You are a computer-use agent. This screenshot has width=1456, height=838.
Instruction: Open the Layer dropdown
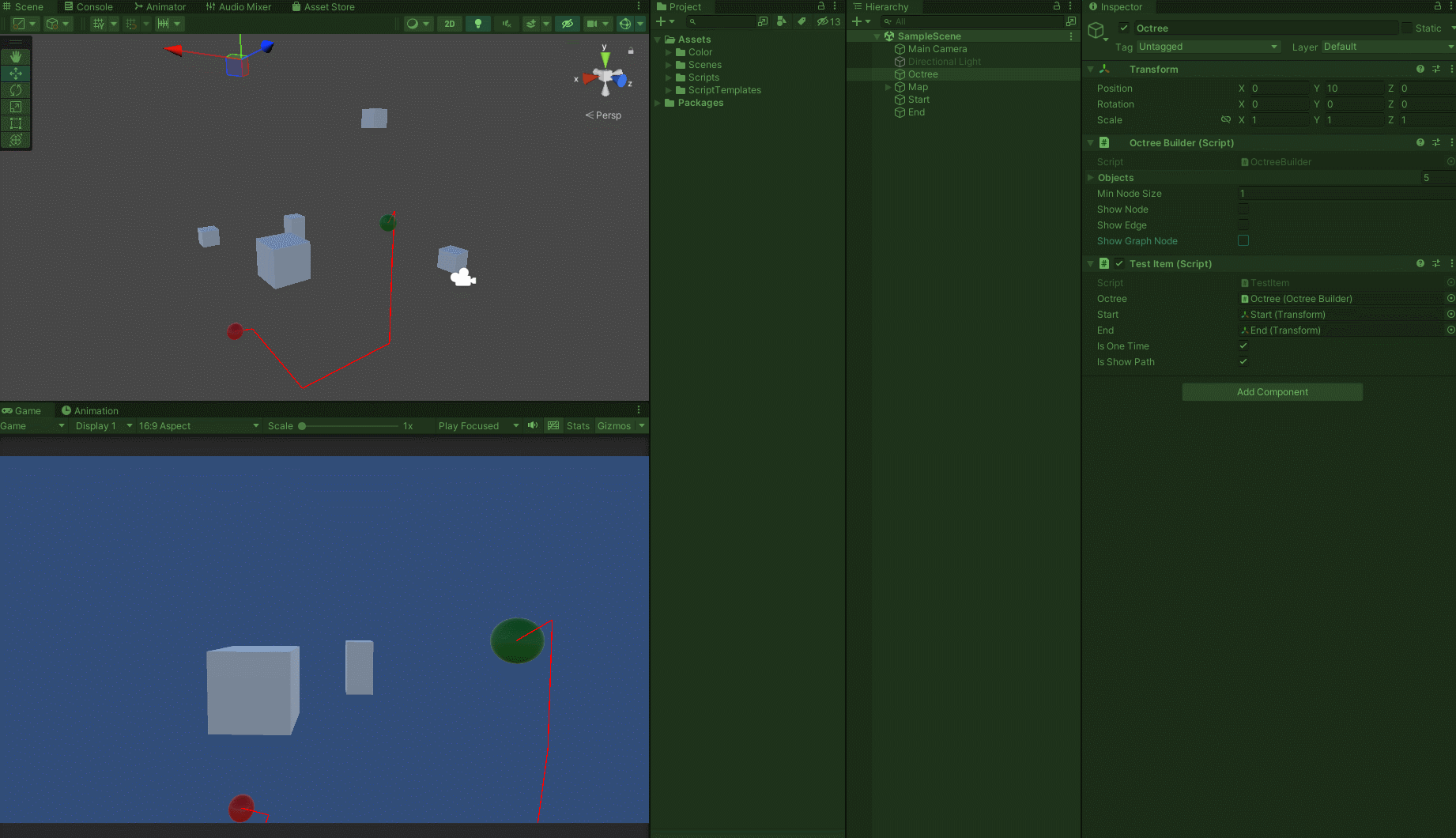(1388, 47)
